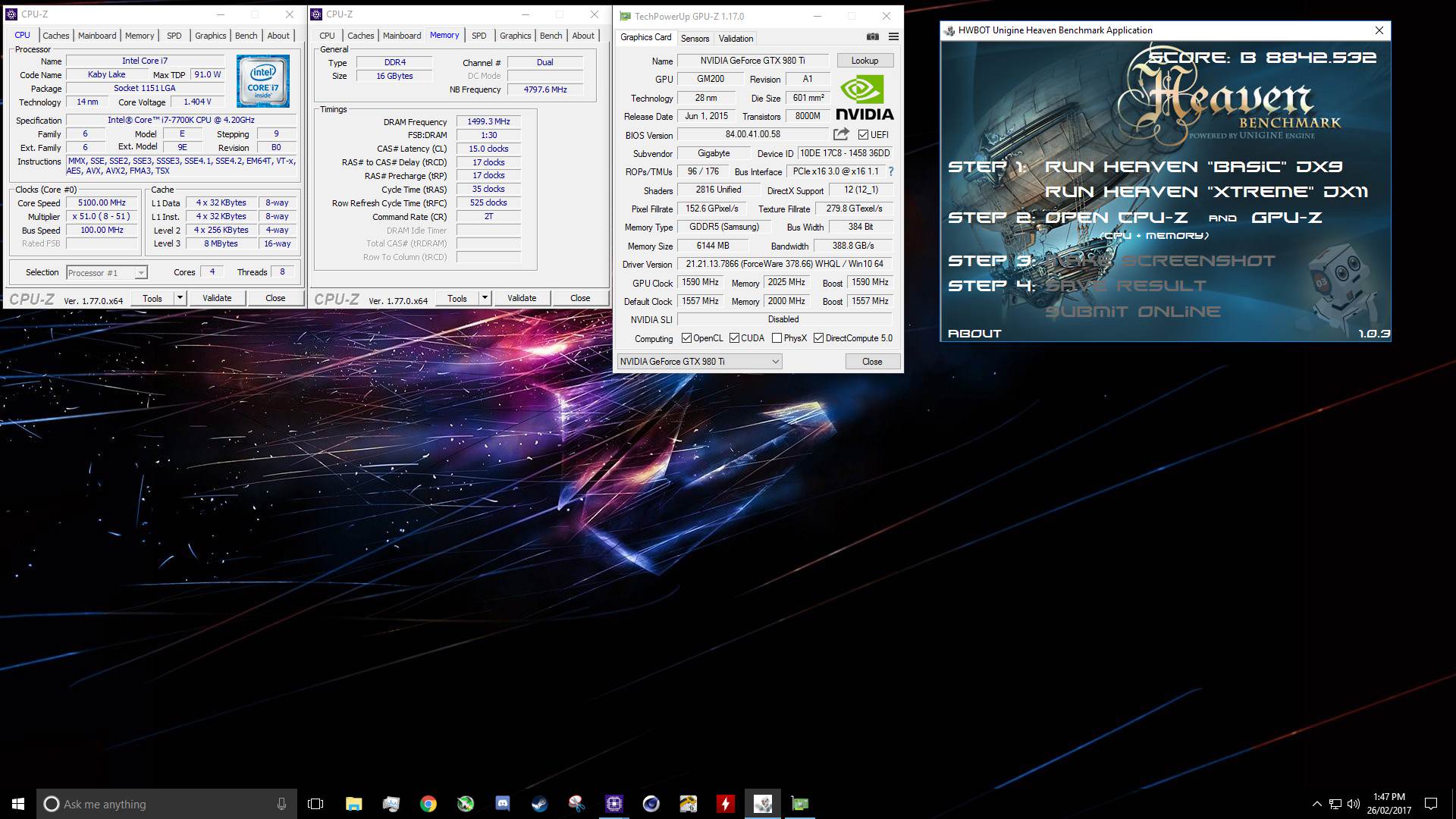Click the Intel Core i7 badge in CPU-Z
Viewport: 1456px width, 819px height.
[x=262, y=80]
